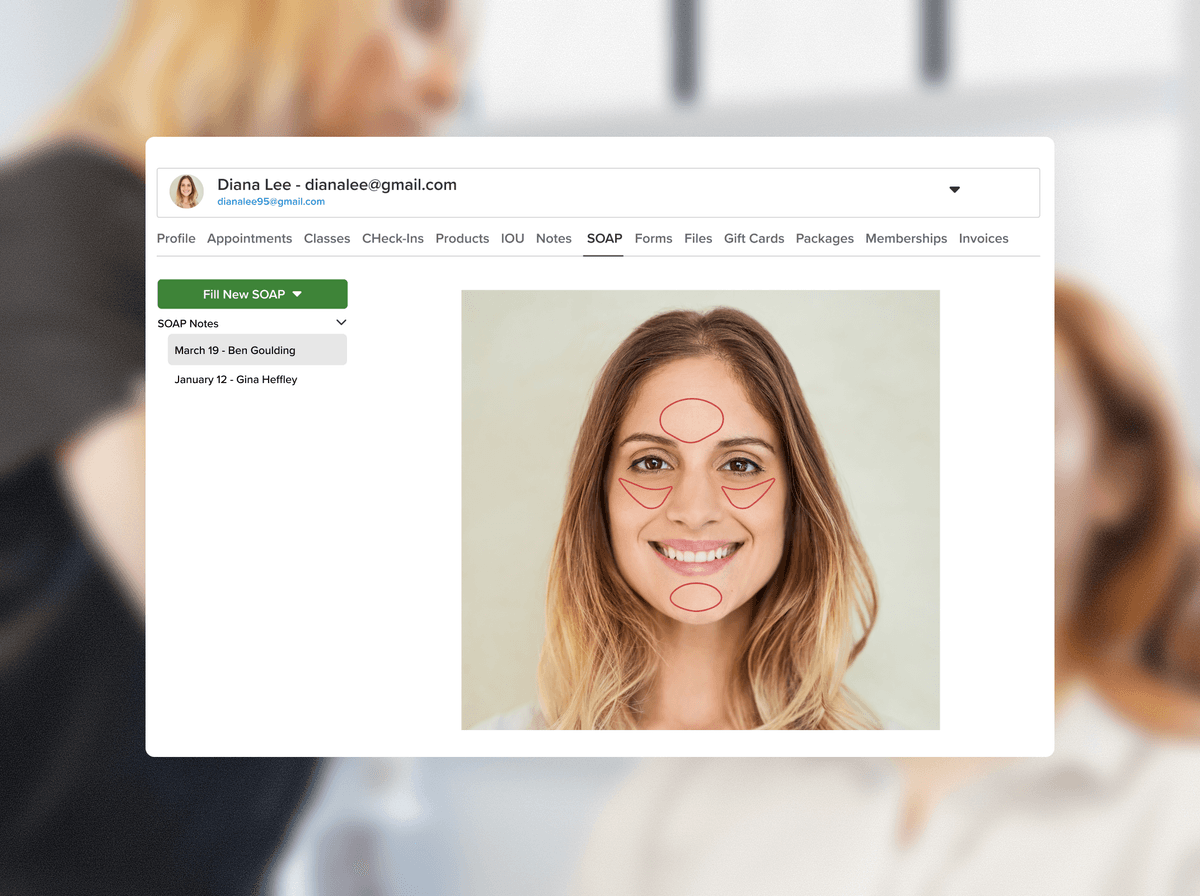
Task: Switch to the IOU tab
Action: pos(512,239)
